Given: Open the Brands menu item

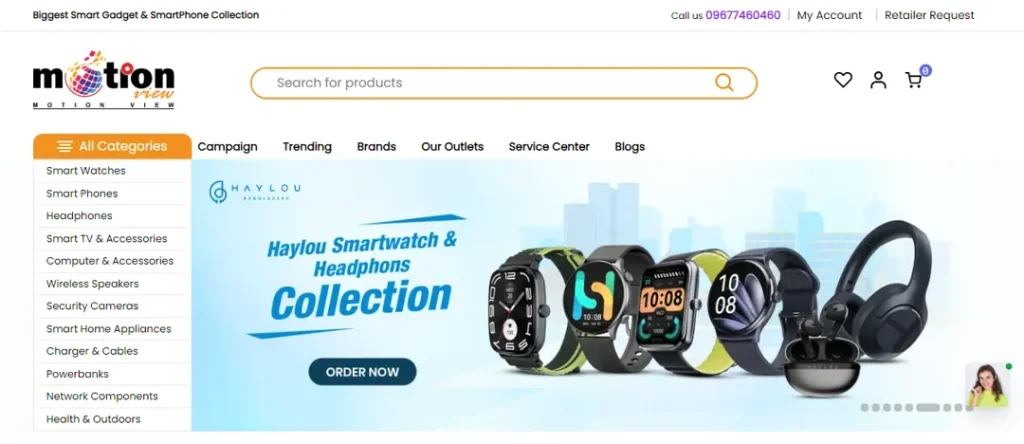Looking at the screenshot, I should pyautogui.click(x=376, y=146).
